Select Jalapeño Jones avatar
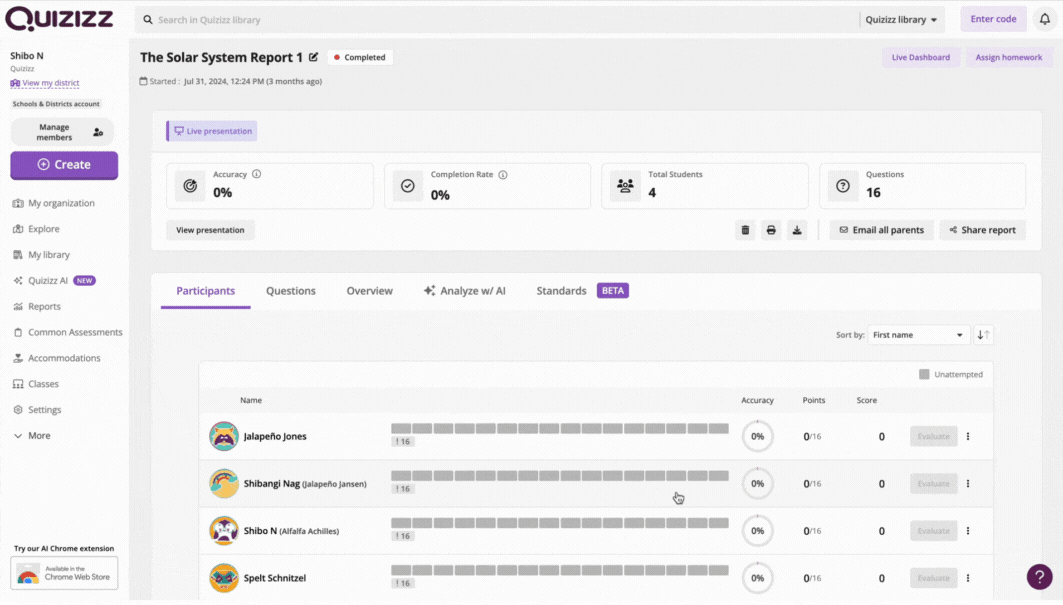1063x605 pixels. [224, 436]
